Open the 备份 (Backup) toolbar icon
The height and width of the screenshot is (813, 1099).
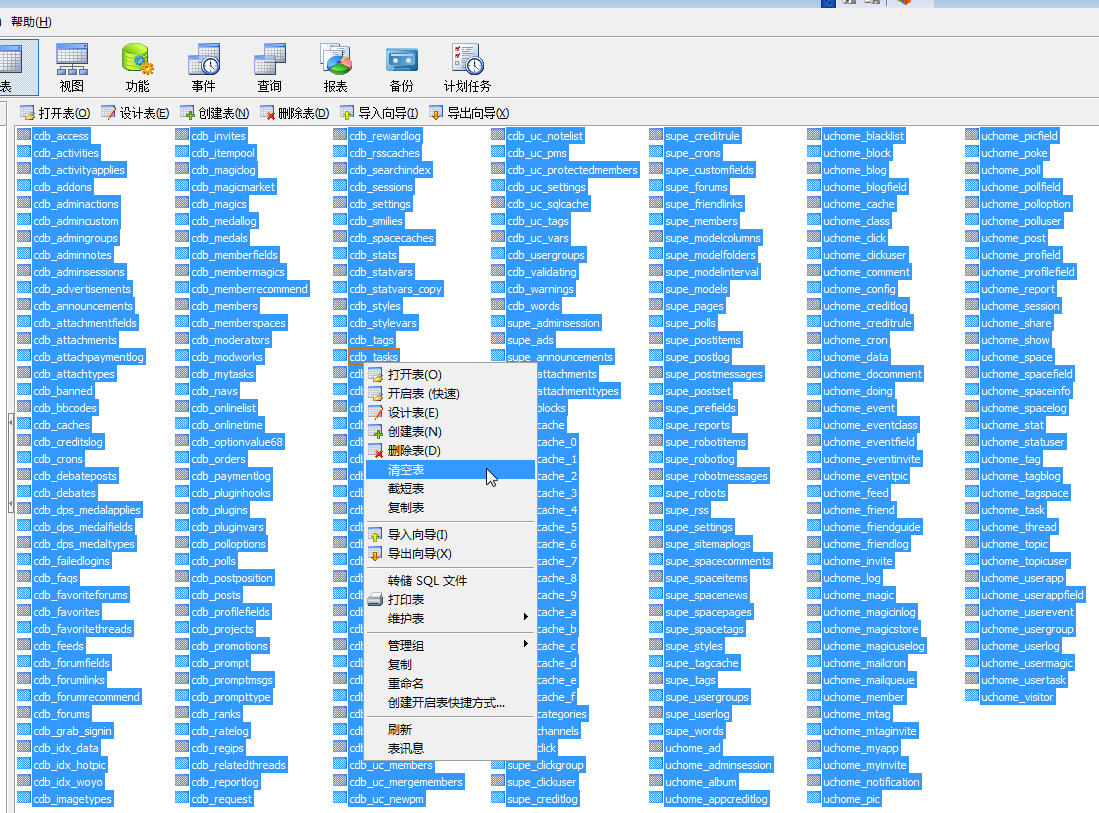pyautogui.click(x=401, y=68)
